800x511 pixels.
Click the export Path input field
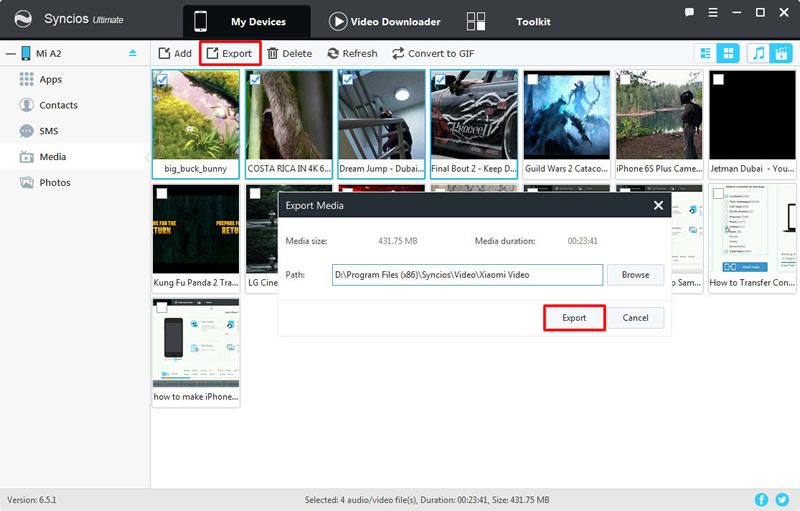[467, 274]
